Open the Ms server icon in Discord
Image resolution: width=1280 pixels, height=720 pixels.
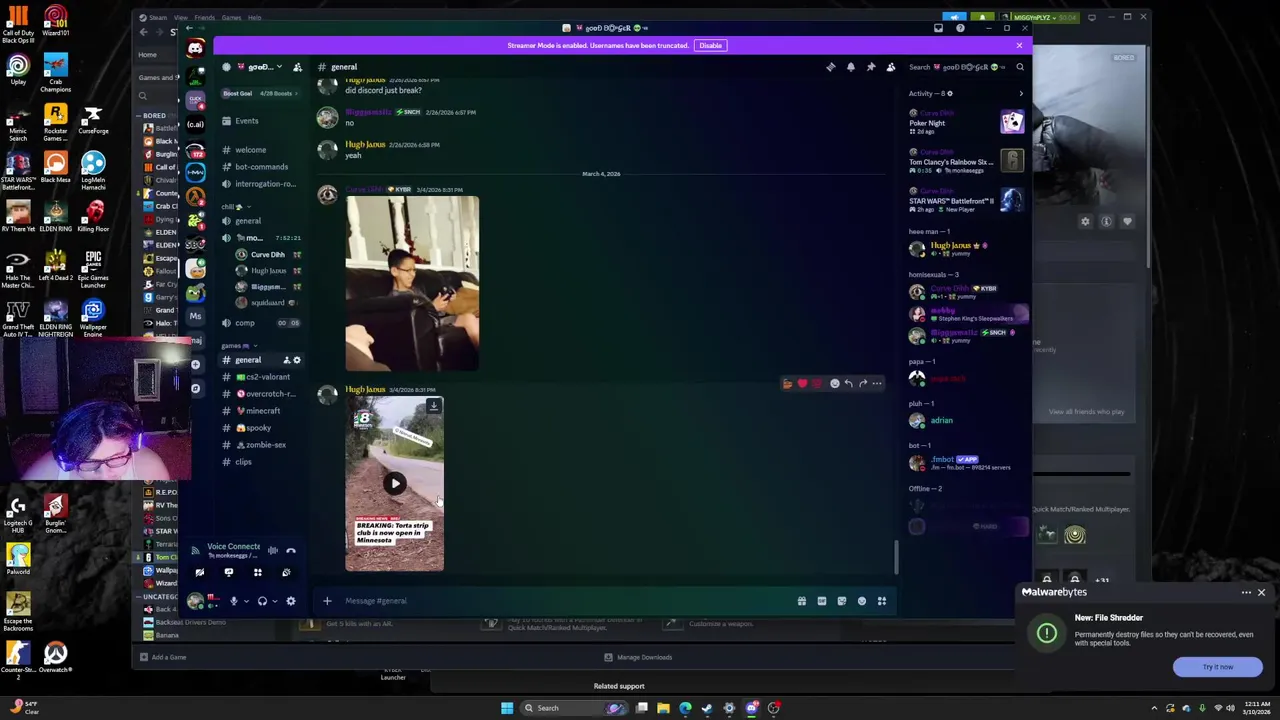tap(195, 316)
